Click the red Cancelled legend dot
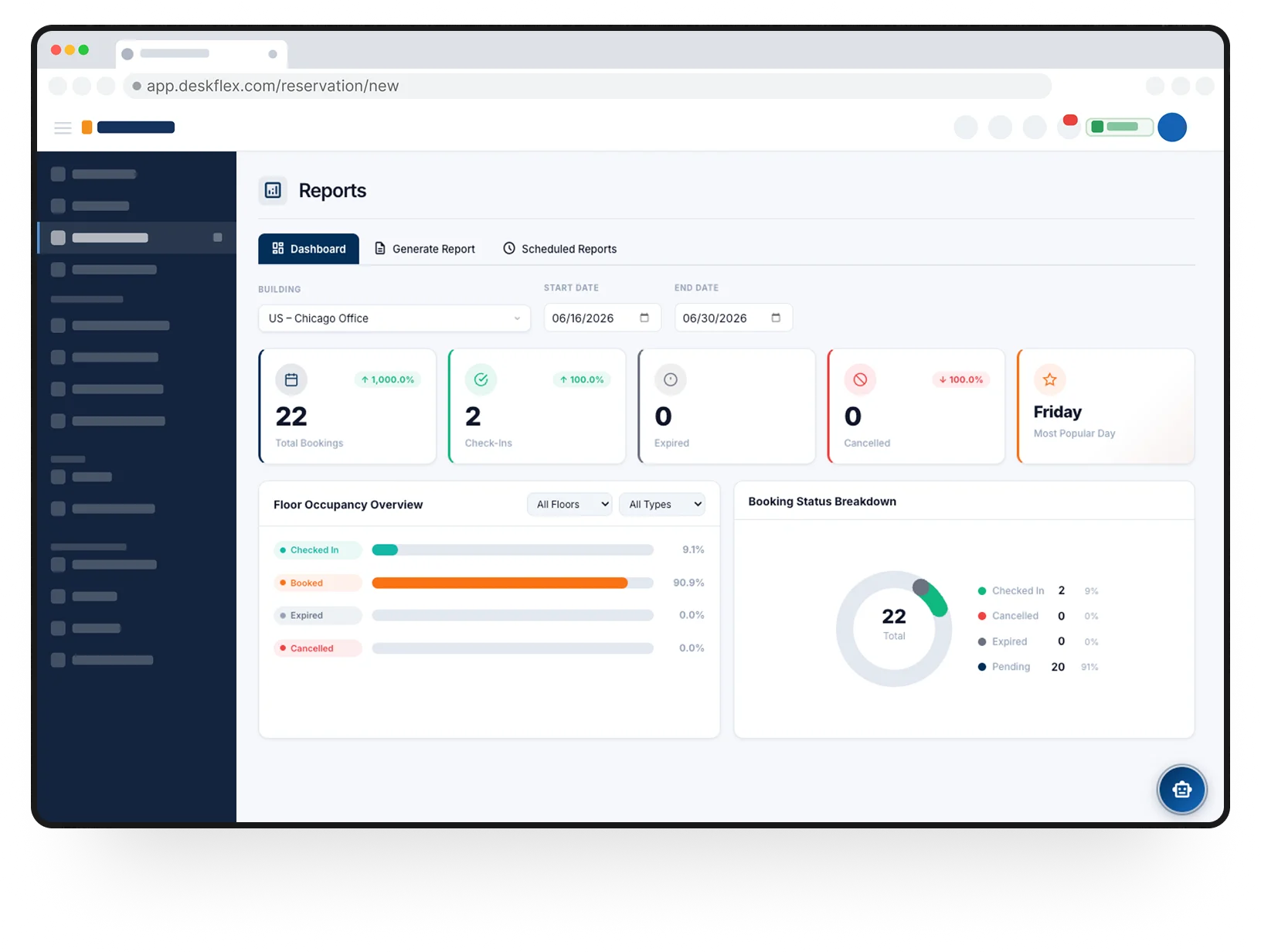Viewport: 1261px width, 952px height. 982,616
